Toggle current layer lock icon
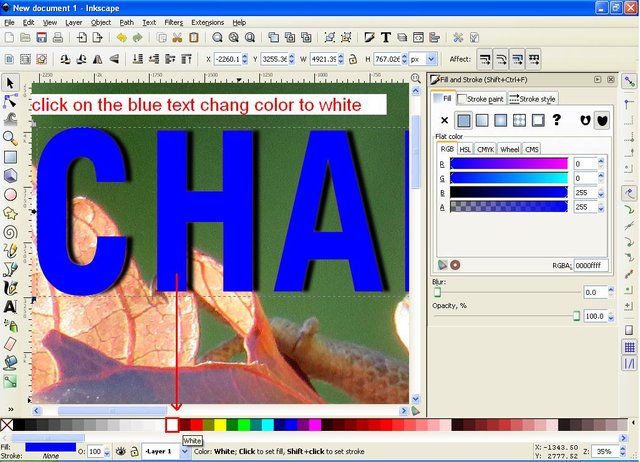This screenshot has width=640, height=462. coord(134,451)
